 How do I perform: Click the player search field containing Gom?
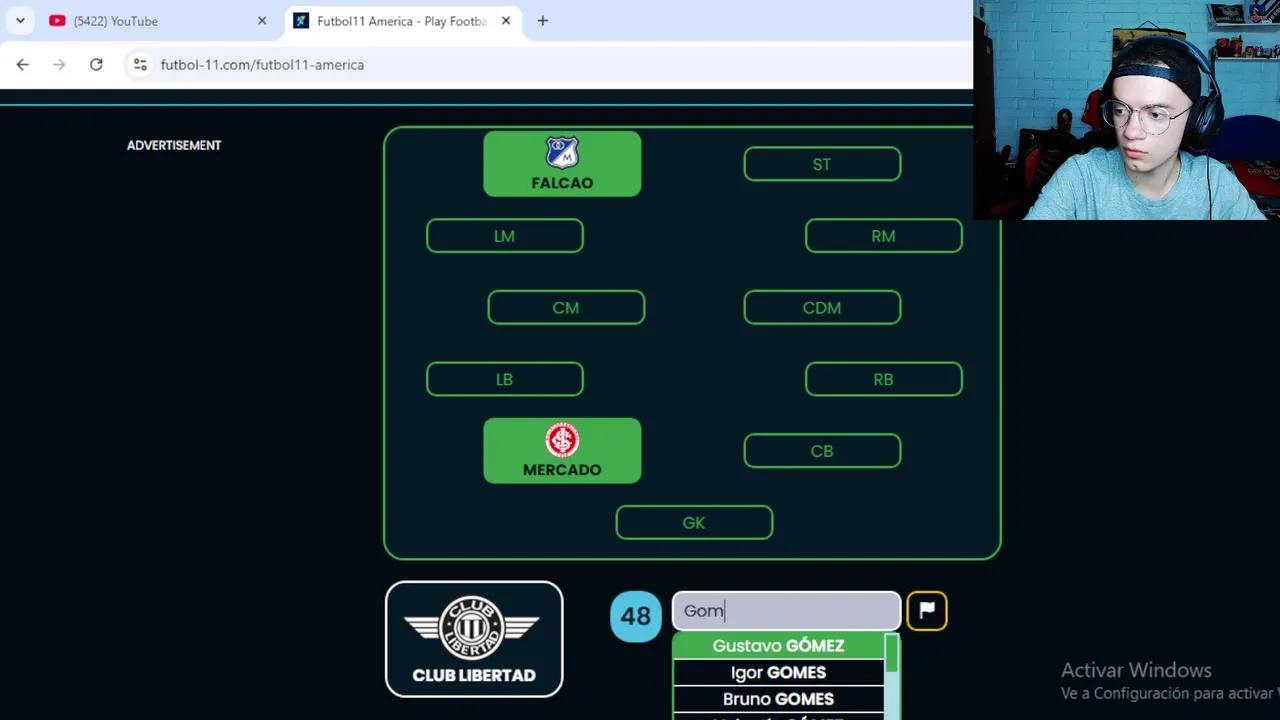786,611
